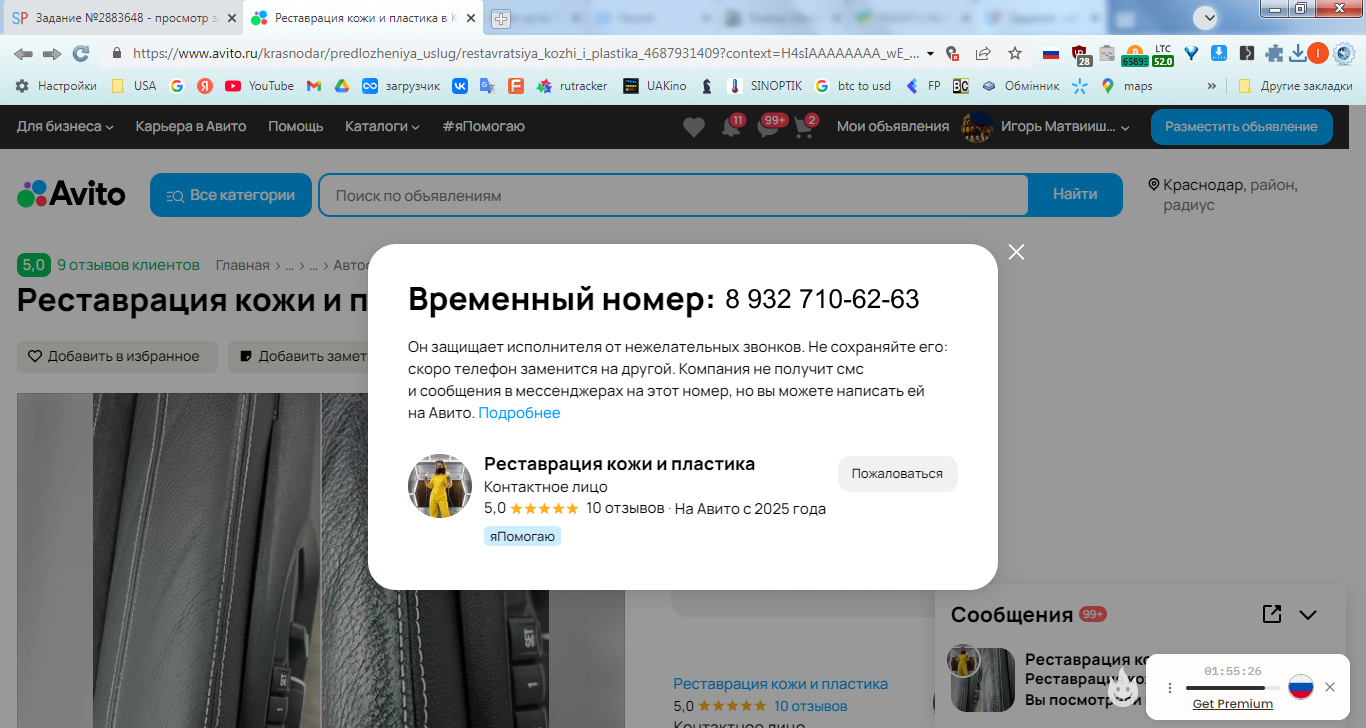Expand the Для бизнеса menu

pyautogui.click(x=65, y=126)
